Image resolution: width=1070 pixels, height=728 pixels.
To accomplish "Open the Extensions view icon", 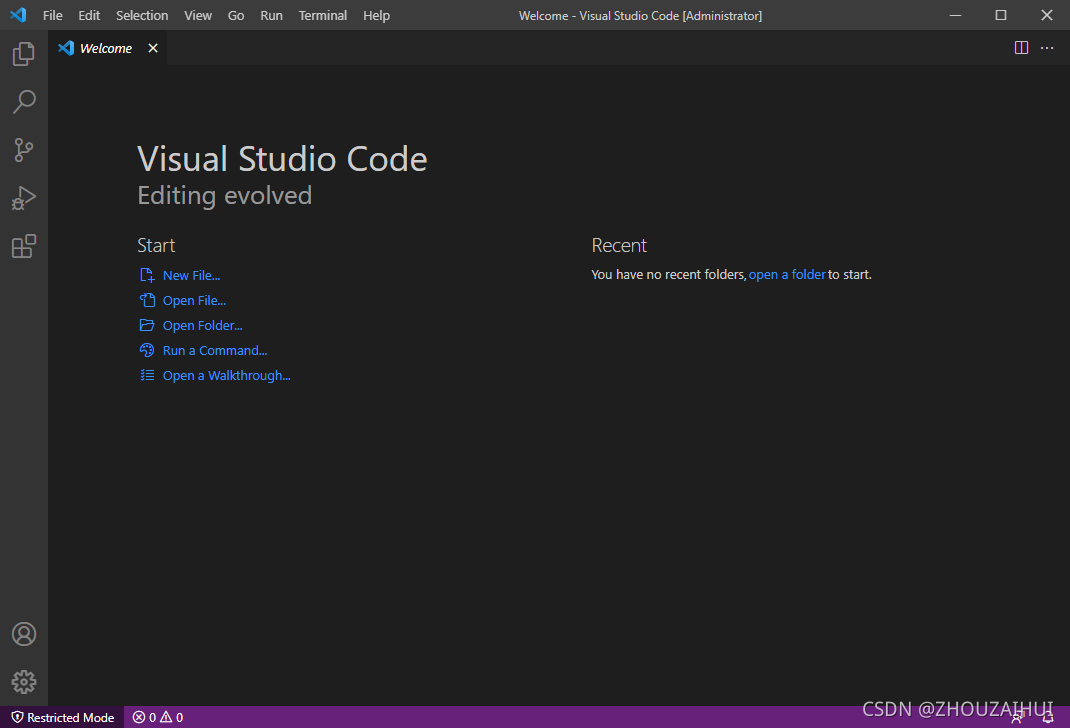I will (x=24, y=246).
